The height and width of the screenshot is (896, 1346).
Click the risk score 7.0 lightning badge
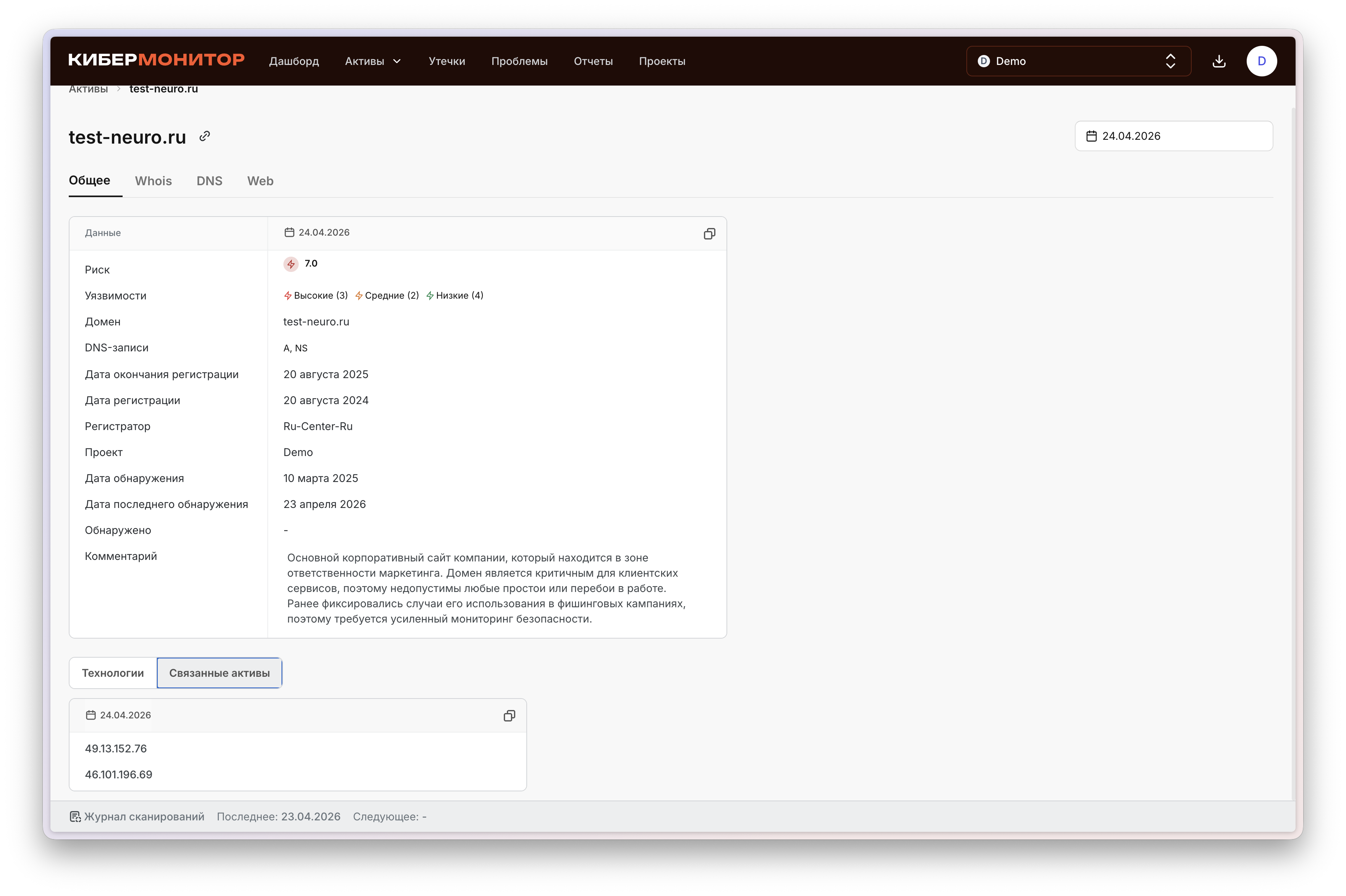point(291,264)
